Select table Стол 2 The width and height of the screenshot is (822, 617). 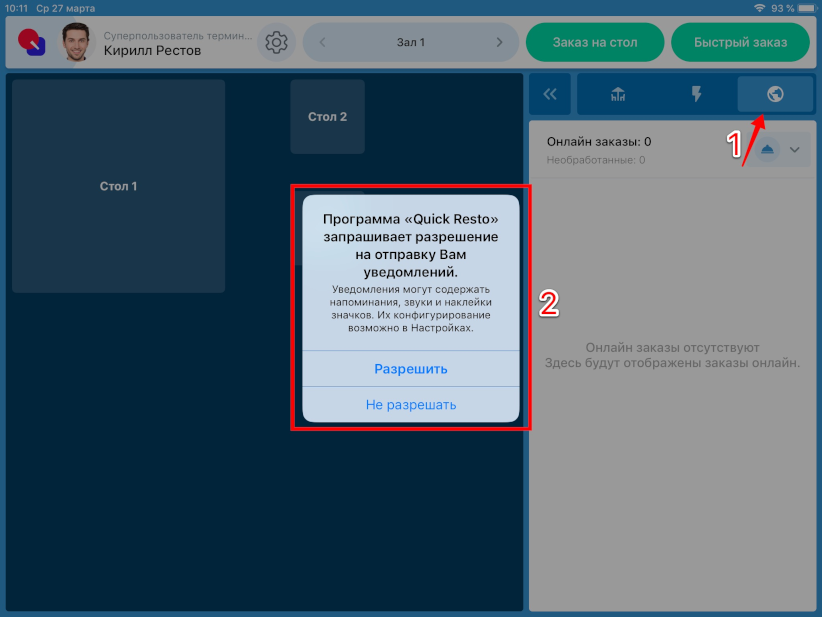pos(327,116)
